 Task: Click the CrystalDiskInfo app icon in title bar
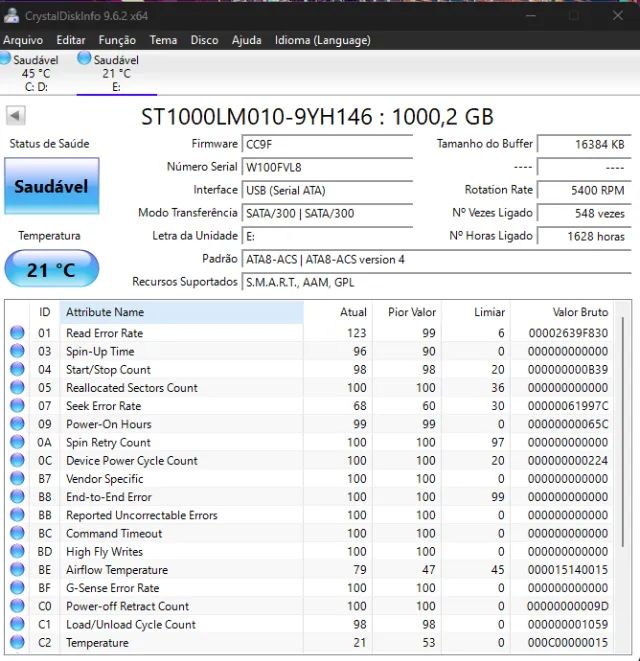coord(11,16)
